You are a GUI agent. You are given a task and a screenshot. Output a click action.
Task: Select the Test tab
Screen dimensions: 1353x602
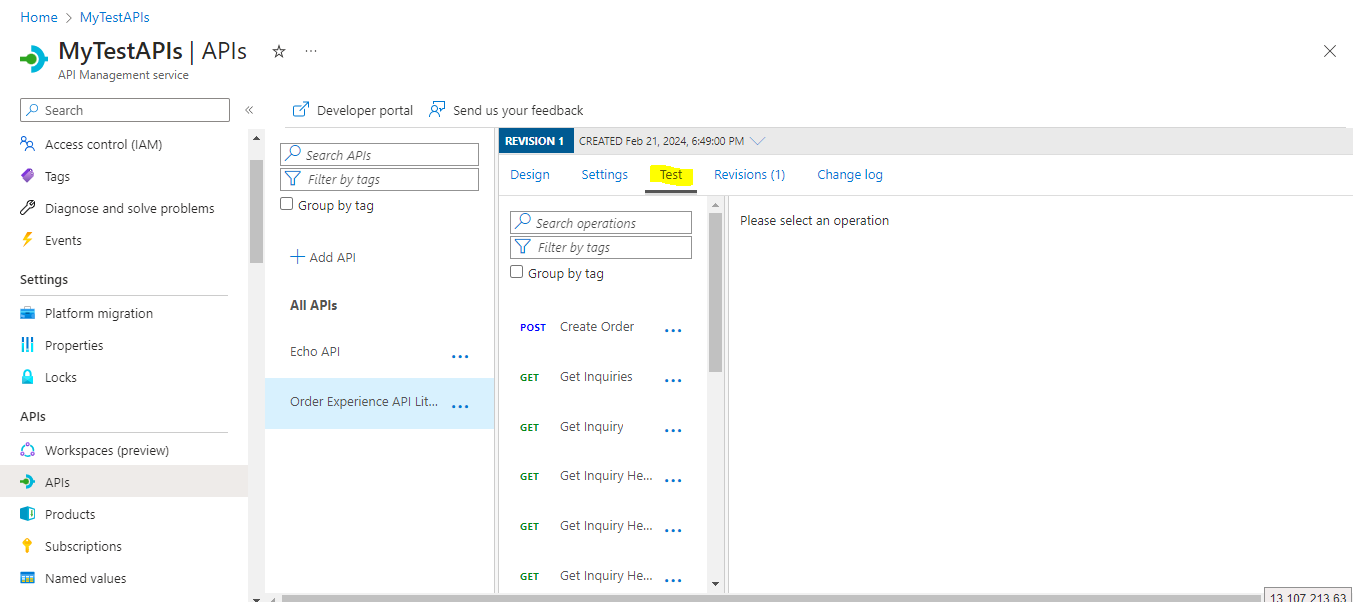click(x=671, y=175)
